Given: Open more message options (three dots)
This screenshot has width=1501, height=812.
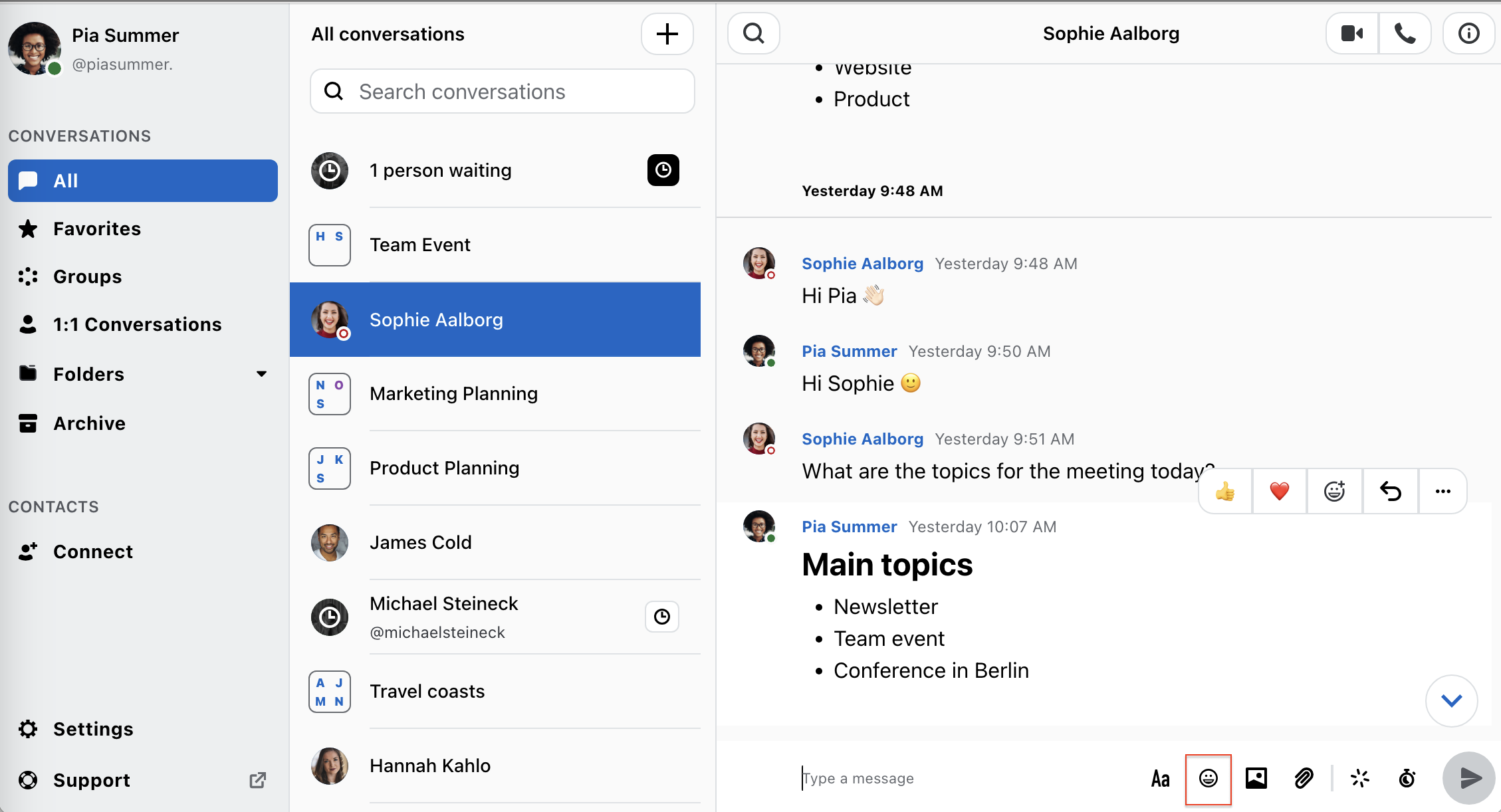Looking at the screenshot, I should [x=1443, y=492].
